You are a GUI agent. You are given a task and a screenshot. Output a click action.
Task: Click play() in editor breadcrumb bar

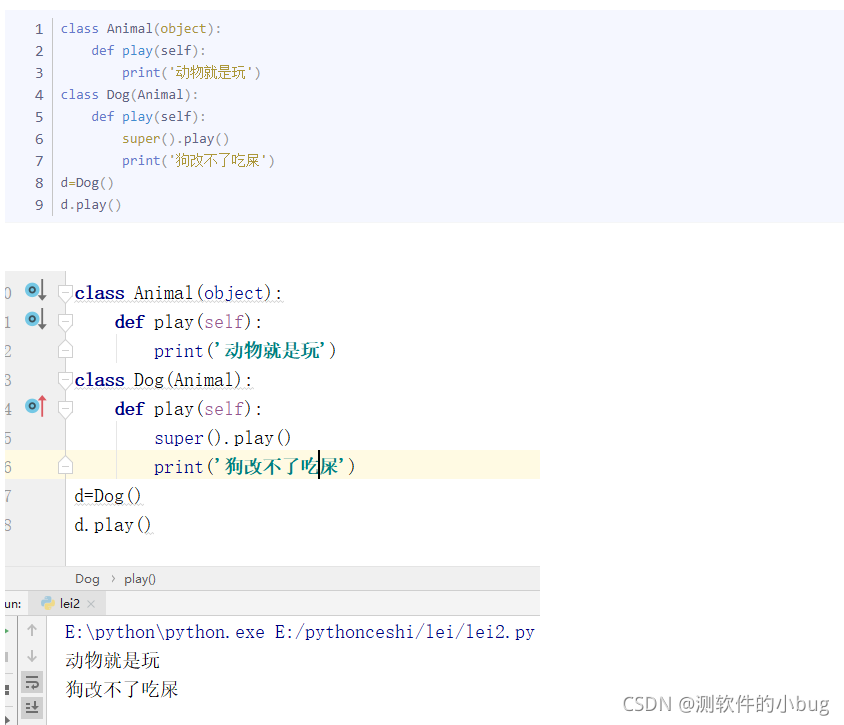[140, 579]
